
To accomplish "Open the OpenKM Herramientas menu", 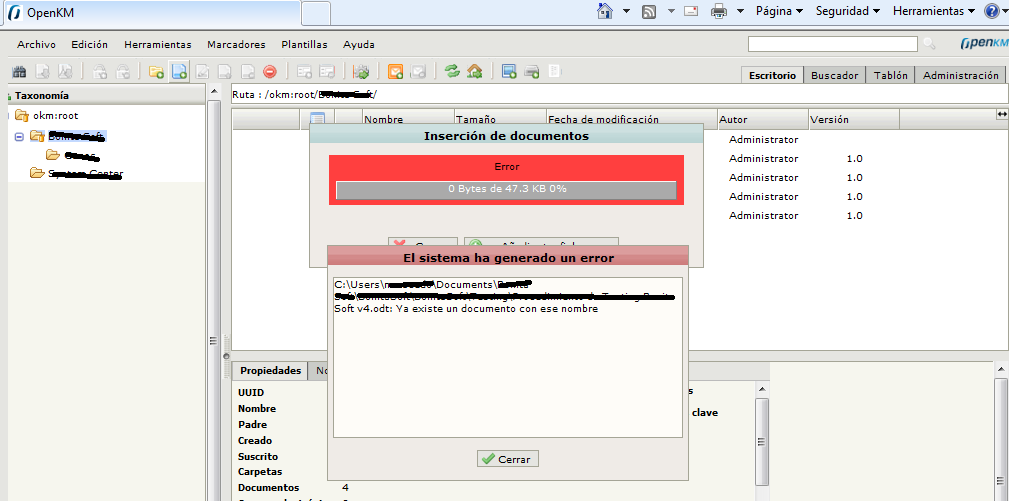I will point(158,44).
